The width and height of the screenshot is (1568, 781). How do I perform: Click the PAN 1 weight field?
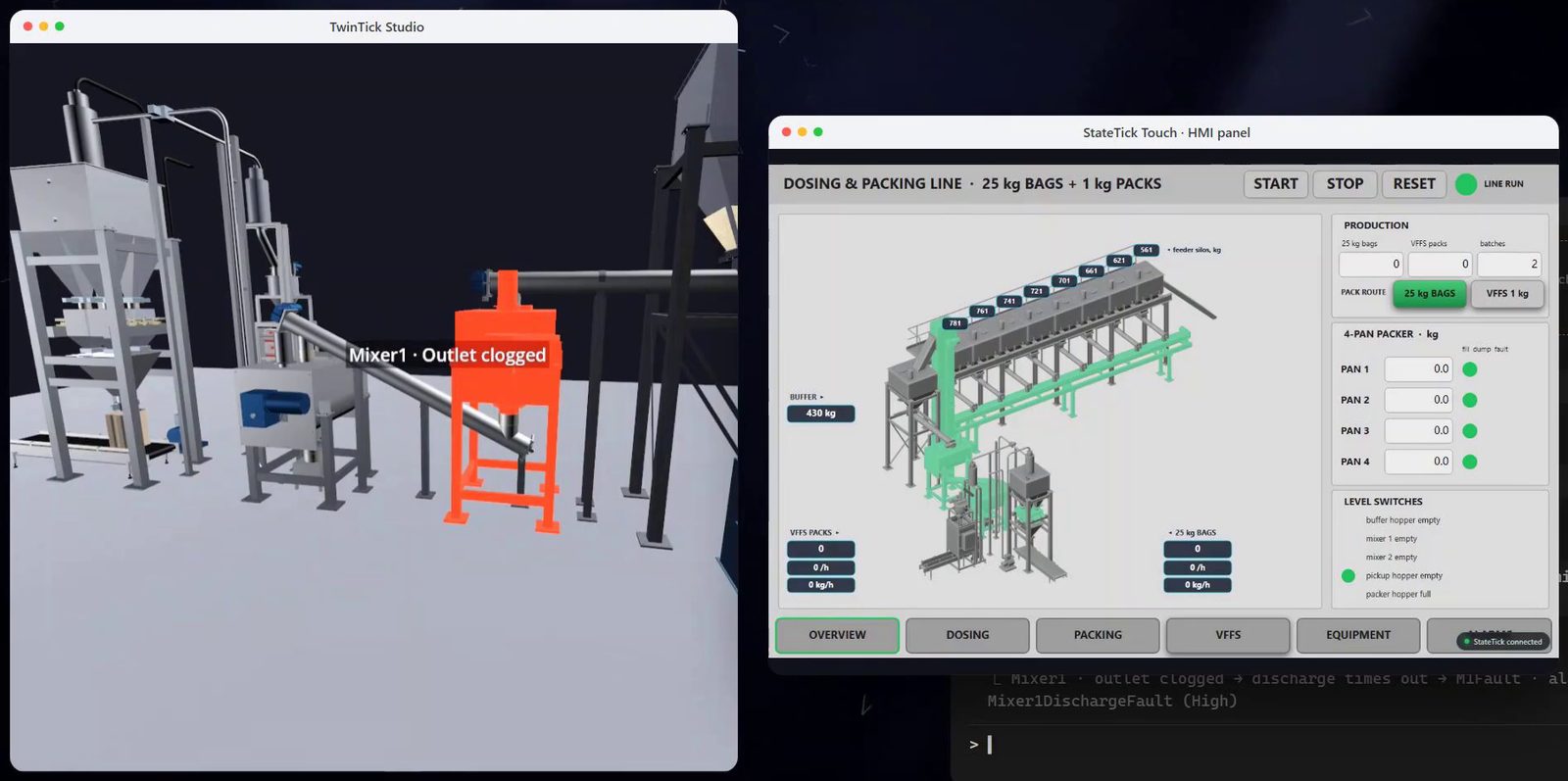point(1418,369)
